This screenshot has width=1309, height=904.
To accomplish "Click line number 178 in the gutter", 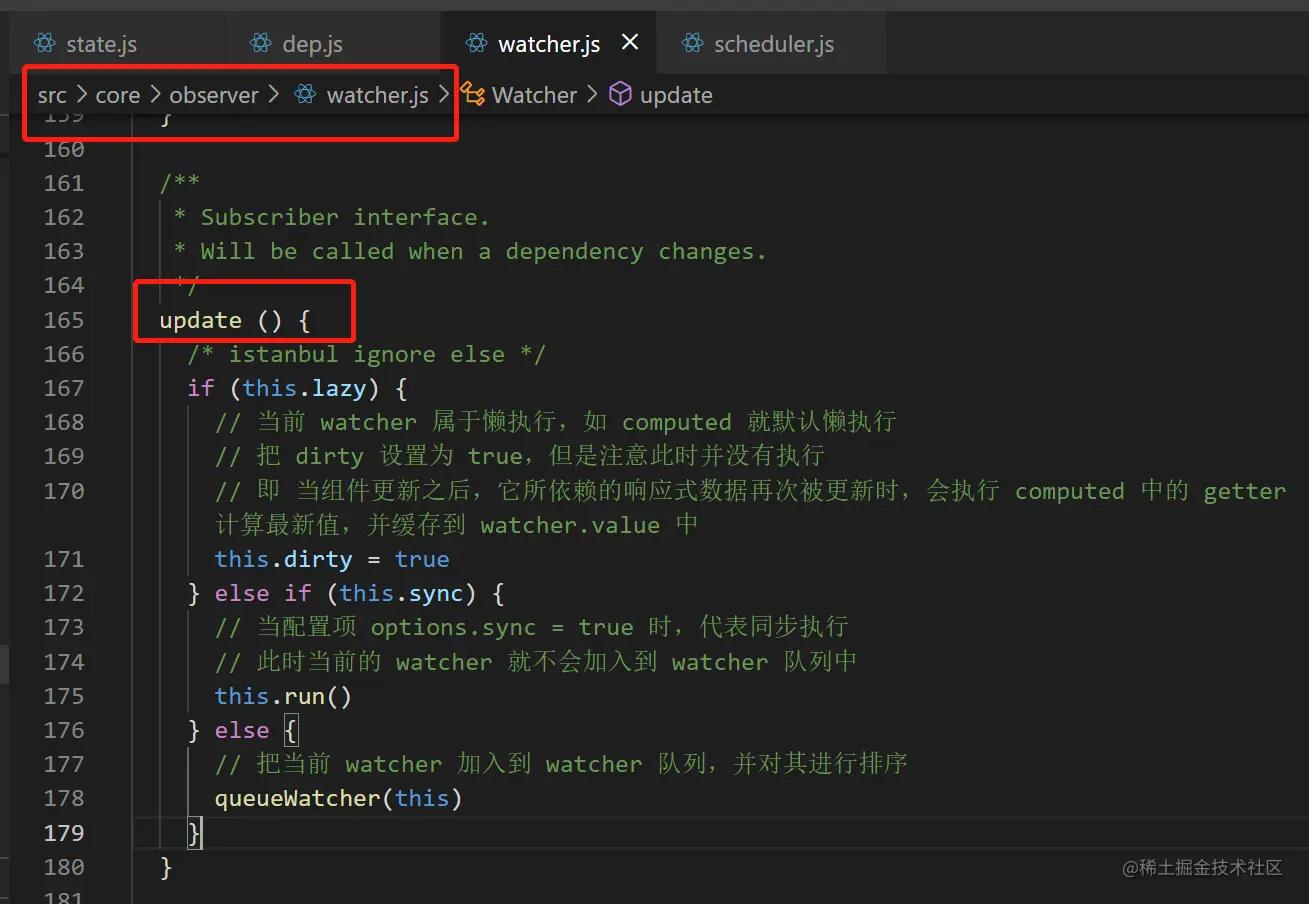I will pos(64,798).
